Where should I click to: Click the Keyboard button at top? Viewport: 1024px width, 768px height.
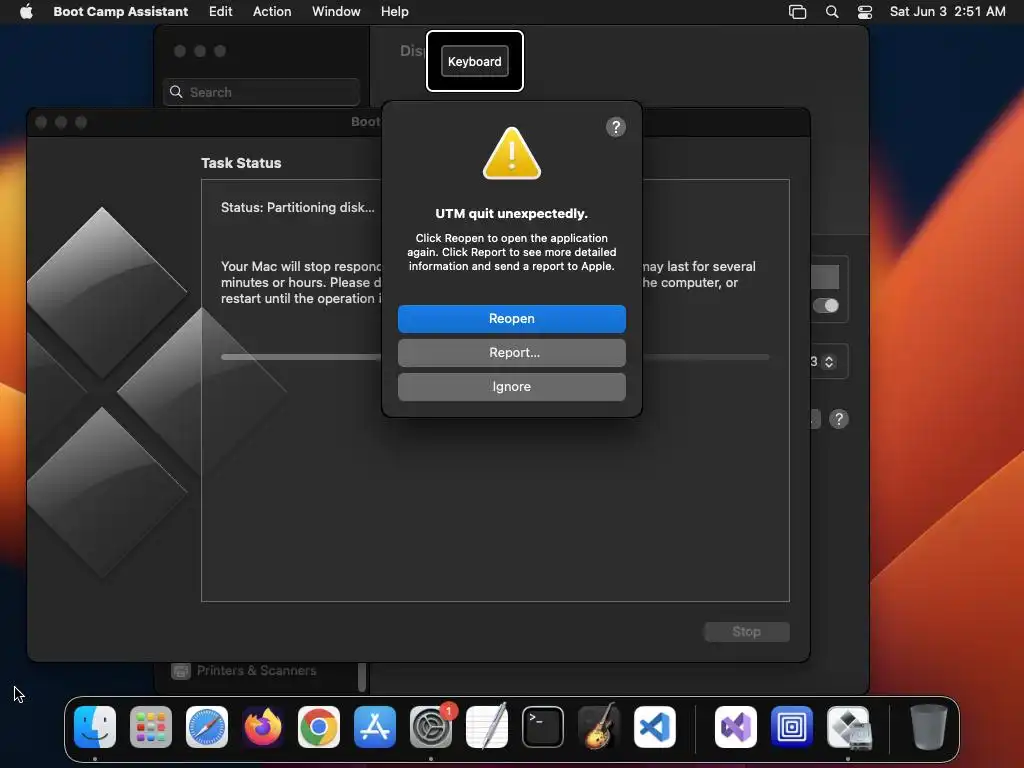pyautogui.click(x=475, y=61)
